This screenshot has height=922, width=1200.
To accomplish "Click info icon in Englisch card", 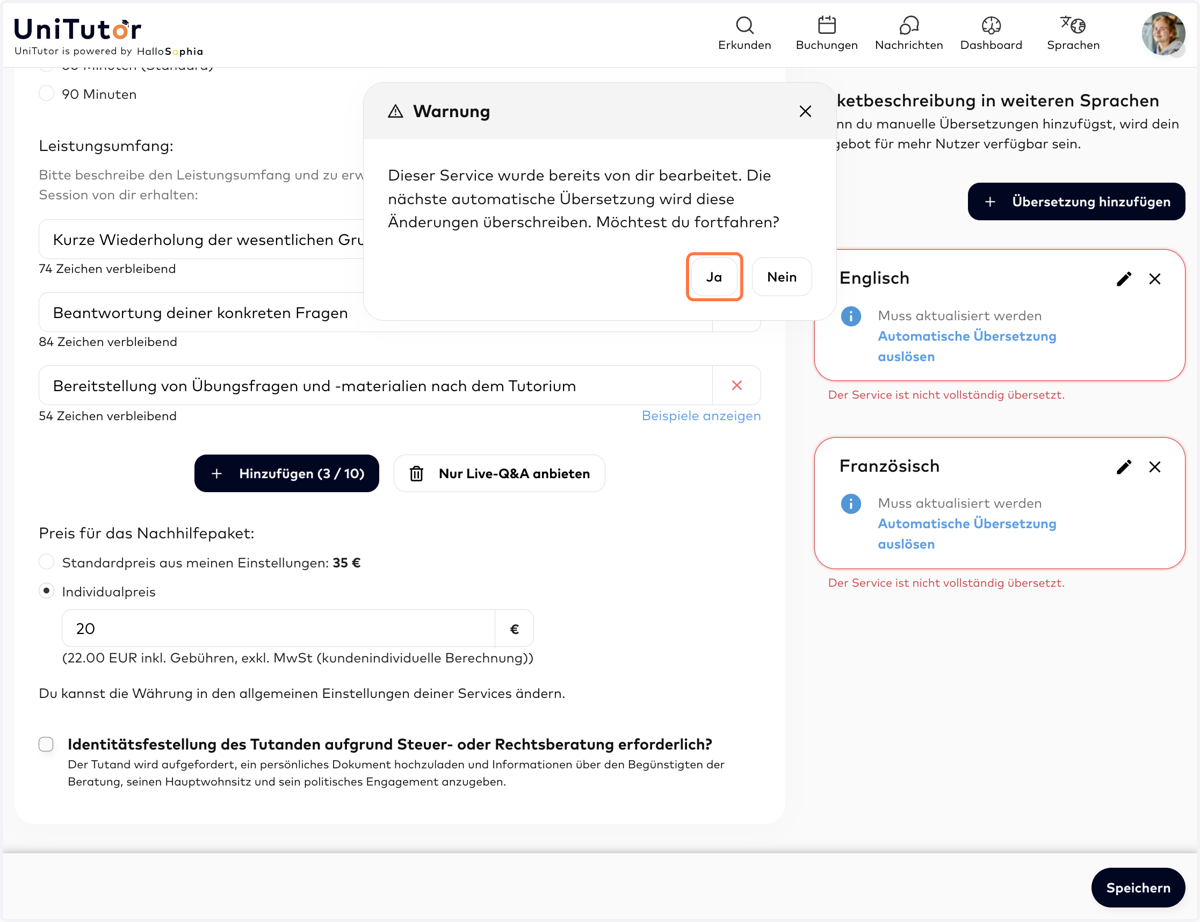I will point(851,316).
